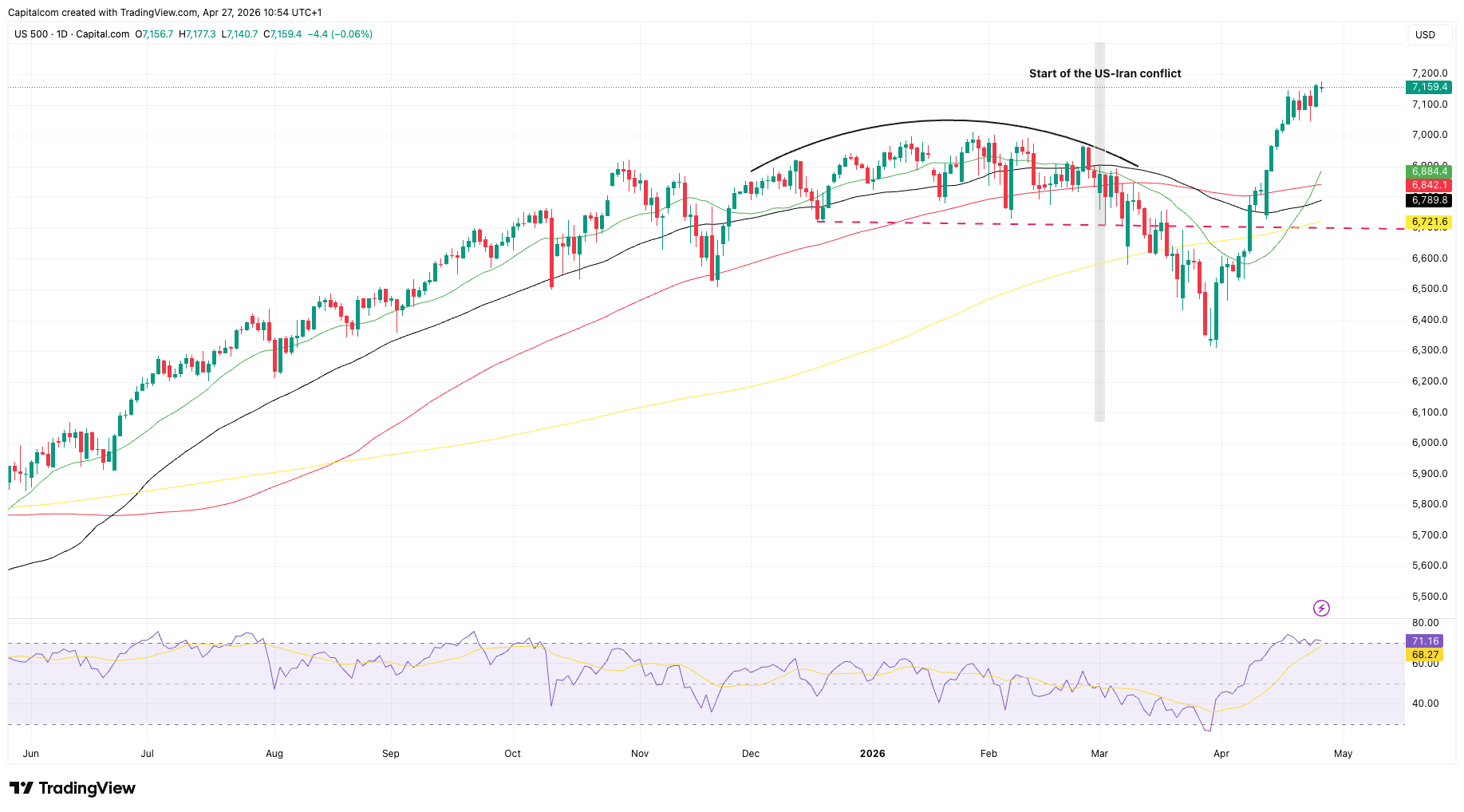Click the US 500 symbol title

tap(31, 34)
